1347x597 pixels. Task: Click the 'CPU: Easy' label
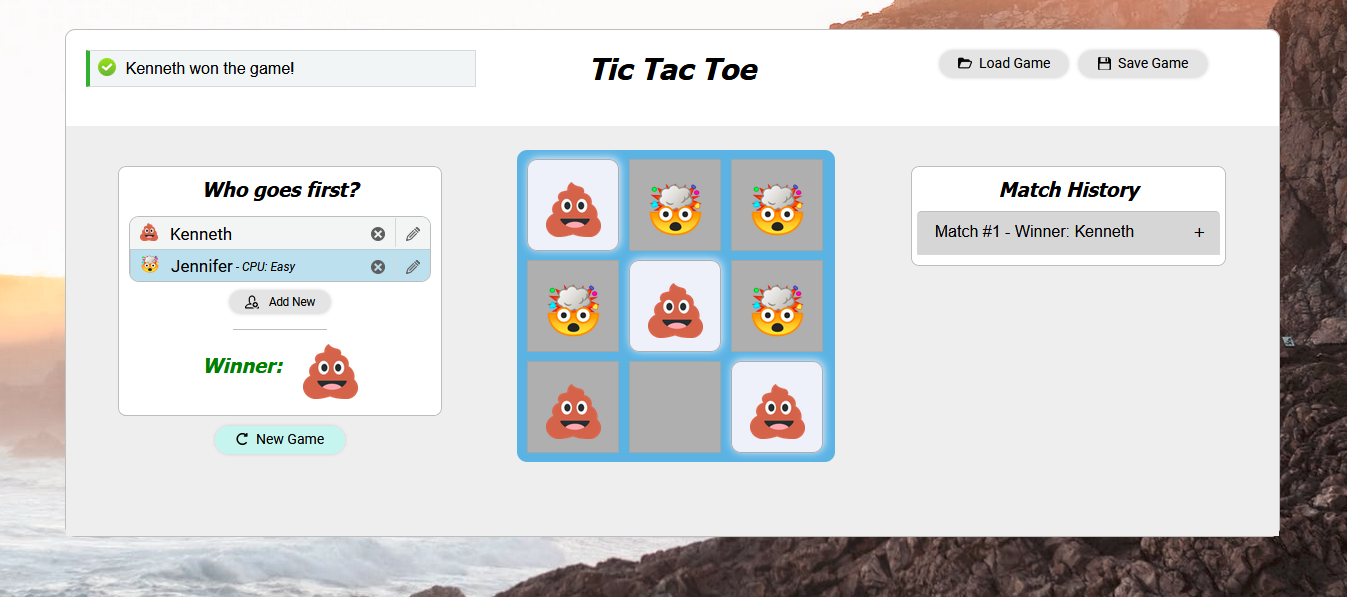(x=268, y=267)
